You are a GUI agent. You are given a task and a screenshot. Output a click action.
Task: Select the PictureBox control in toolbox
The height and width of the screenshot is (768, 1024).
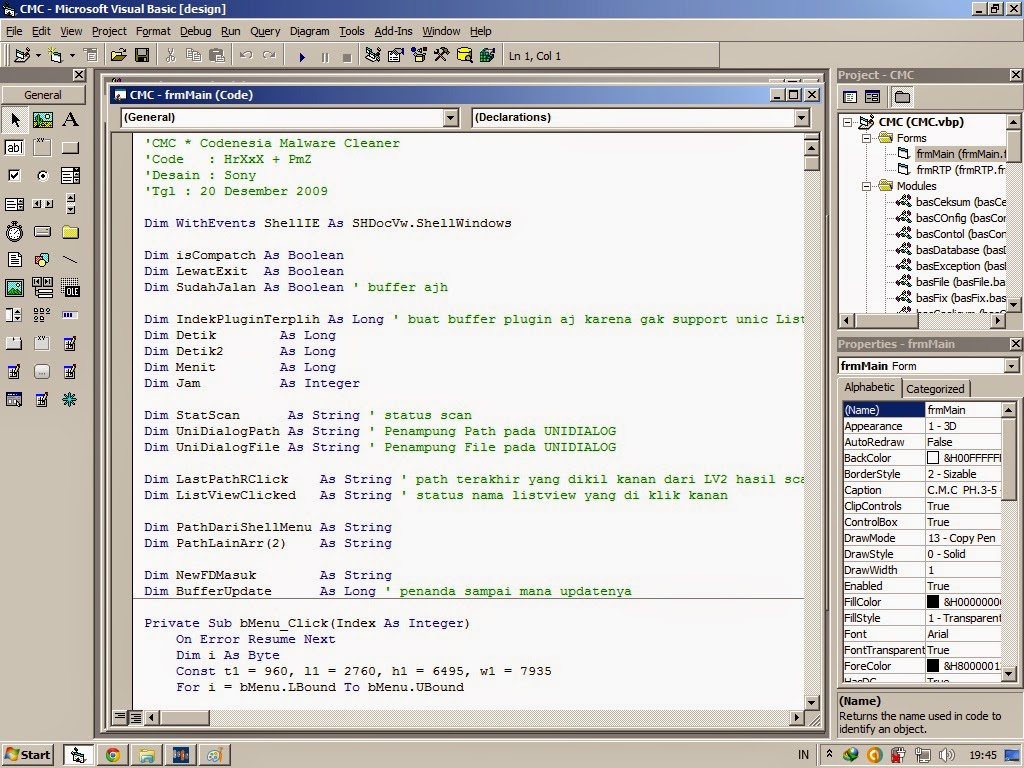click(42, 120)
